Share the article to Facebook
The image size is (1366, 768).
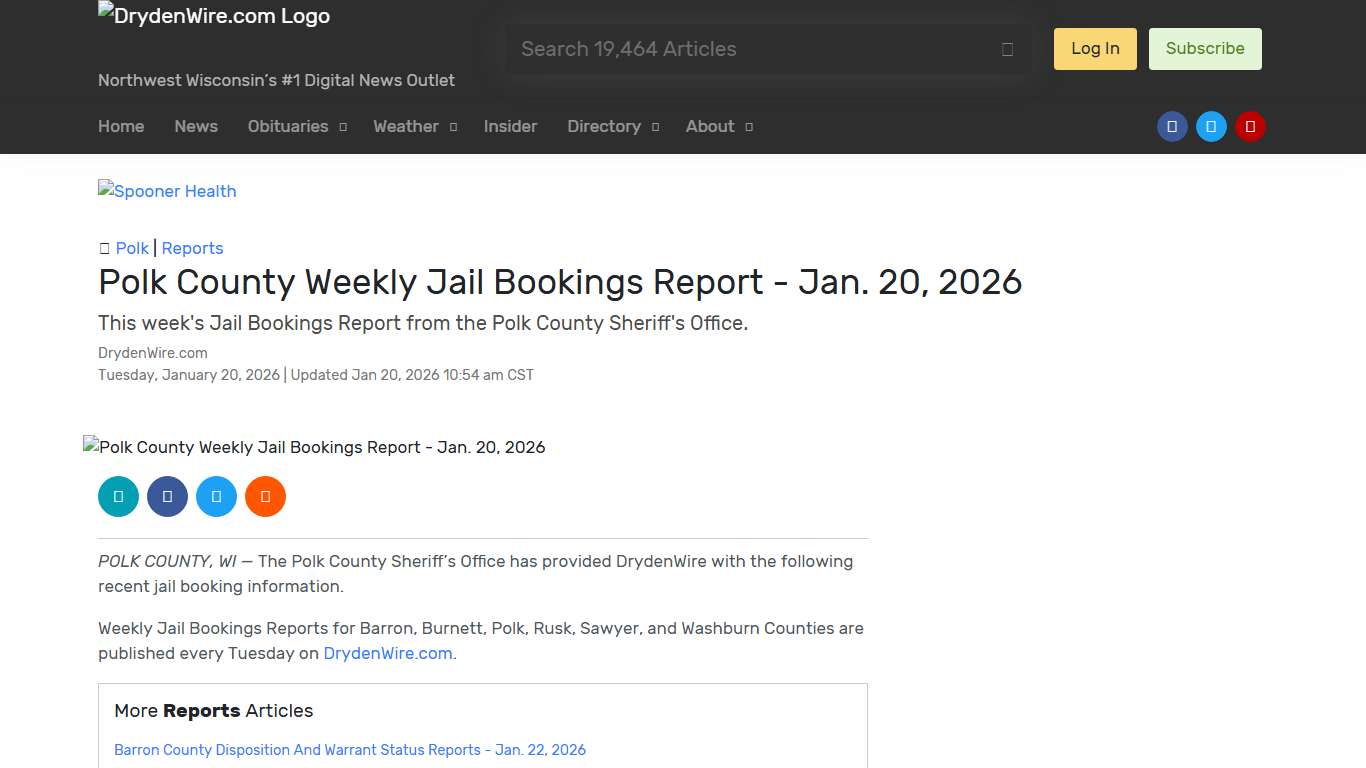[167, 496]
